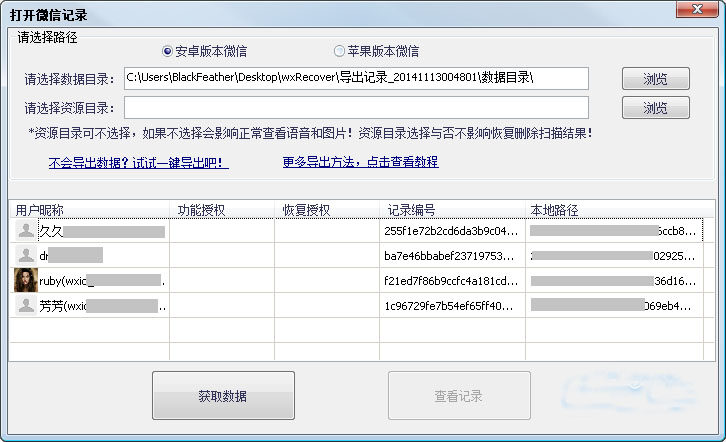726x442 pixels.
Task: Click the 获取数据 button
Action: click(223, 396)
